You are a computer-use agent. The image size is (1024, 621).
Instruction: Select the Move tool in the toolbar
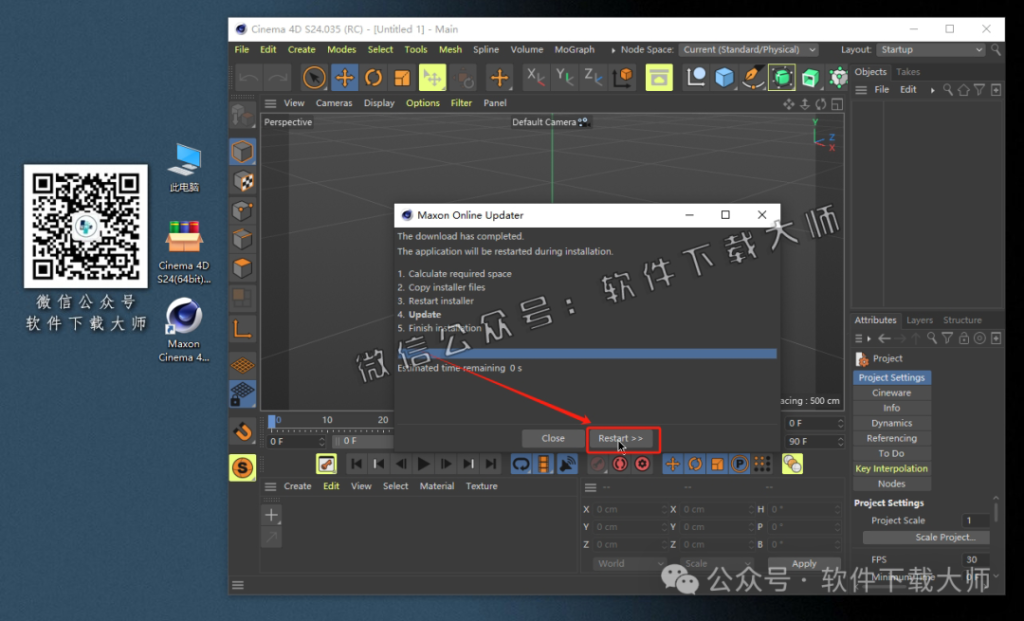tap(344, 77)
